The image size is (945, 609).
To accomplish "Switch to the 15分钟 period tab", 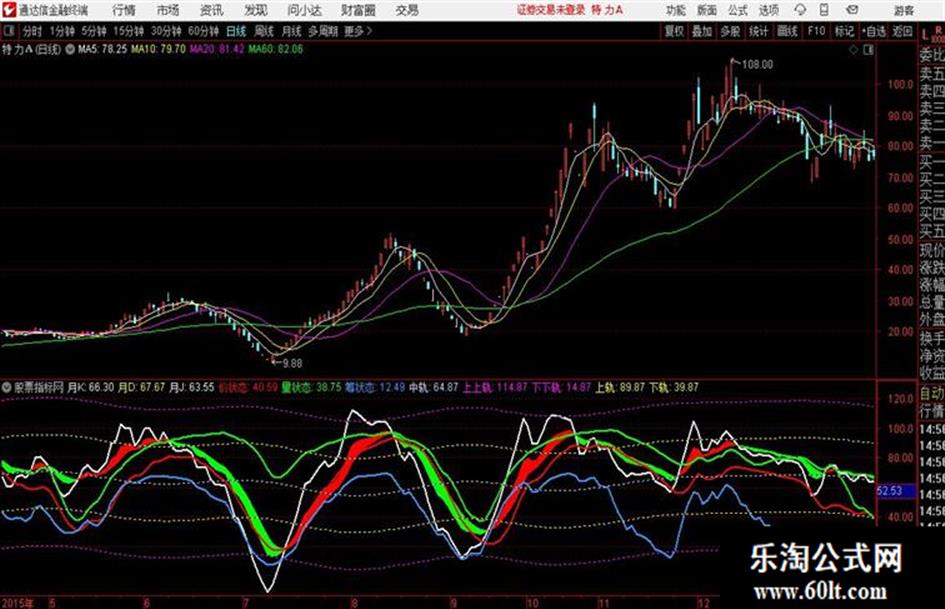I will coord(128,31).
